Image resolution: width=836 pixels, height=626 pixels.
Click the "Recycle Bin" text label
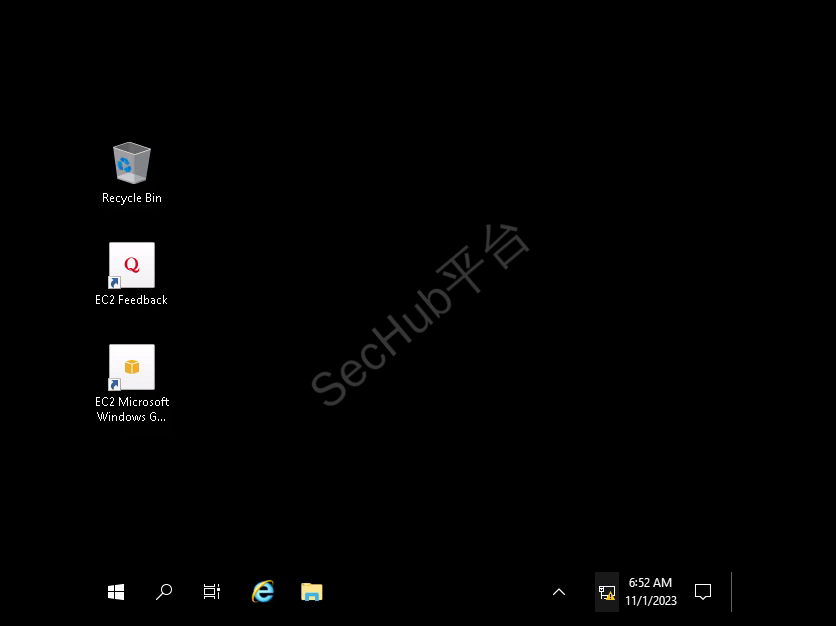[131, 198]
